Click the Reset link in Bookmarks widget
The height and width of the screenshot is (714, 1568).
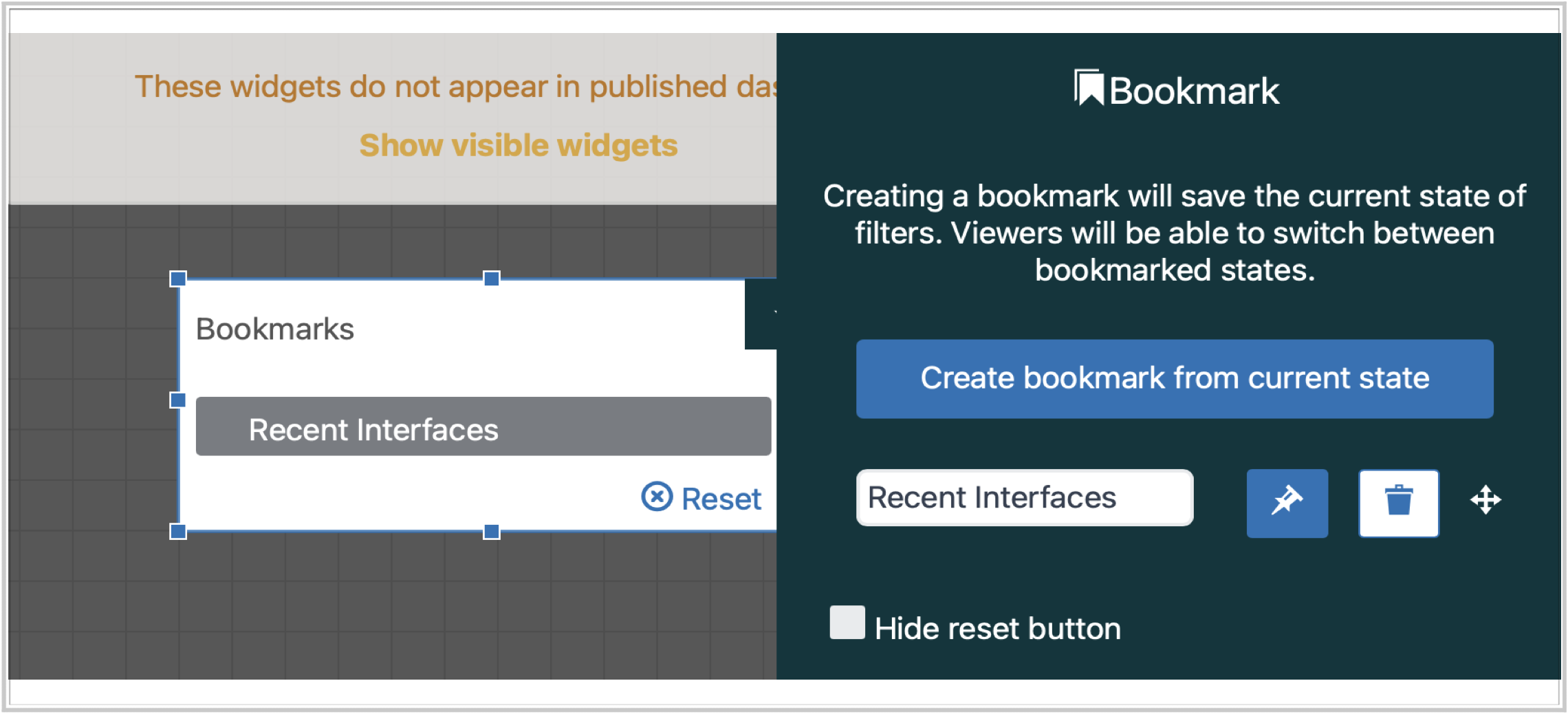tap(721, 499)
